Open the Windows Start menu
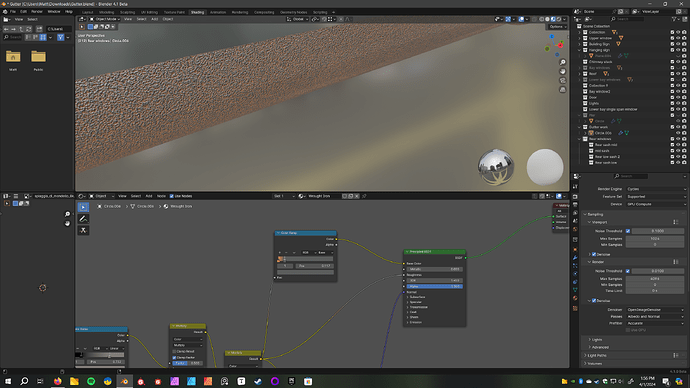This screenshot has height=388, width=690. tap(7, 381)
